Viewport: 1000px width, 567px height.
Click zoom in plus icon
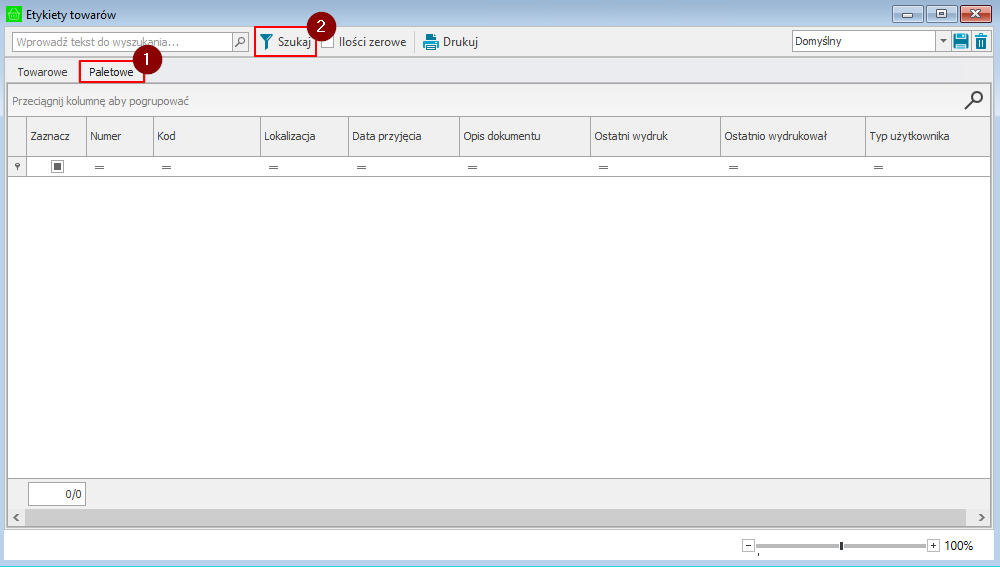933,545
